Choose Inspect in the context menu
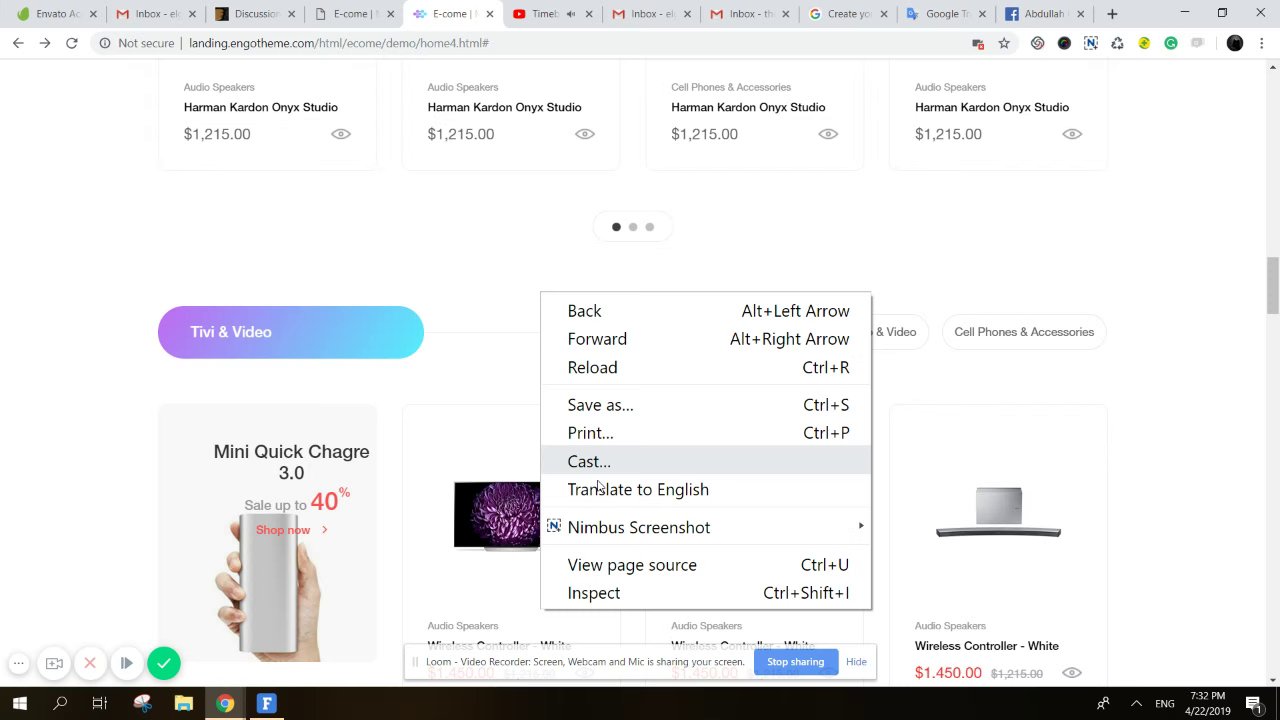1280x720 pixels. [706, 593]
